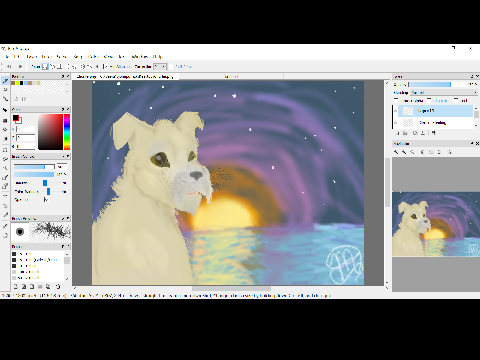This screenshot has width=480, height=360.
Task: Click the rainbow hue strip in Color panel
Action: [x=67, y=132]
